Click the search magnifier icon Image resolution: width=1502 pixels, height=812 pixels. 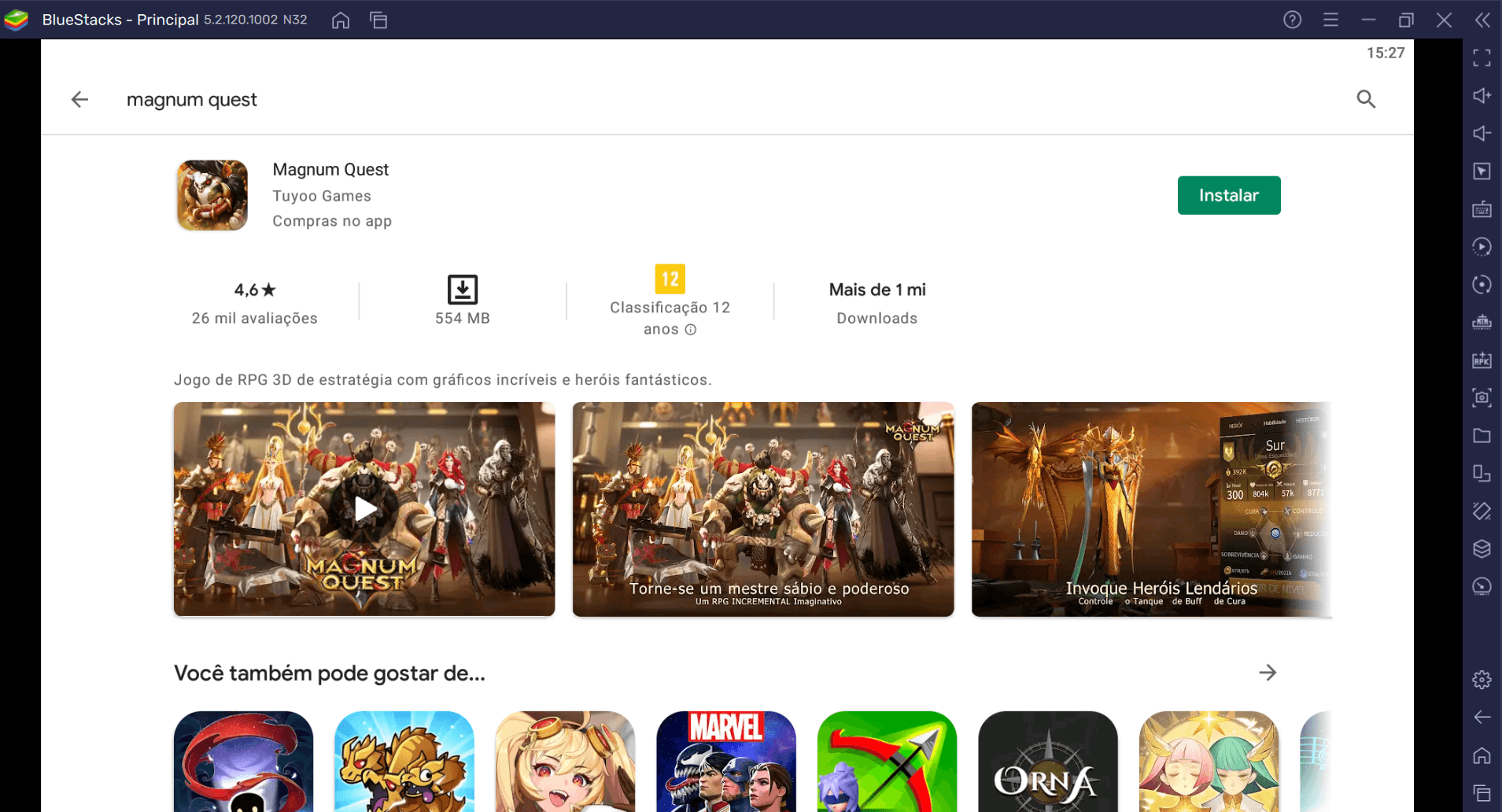pyautogui.click(x=1366, y=99)
